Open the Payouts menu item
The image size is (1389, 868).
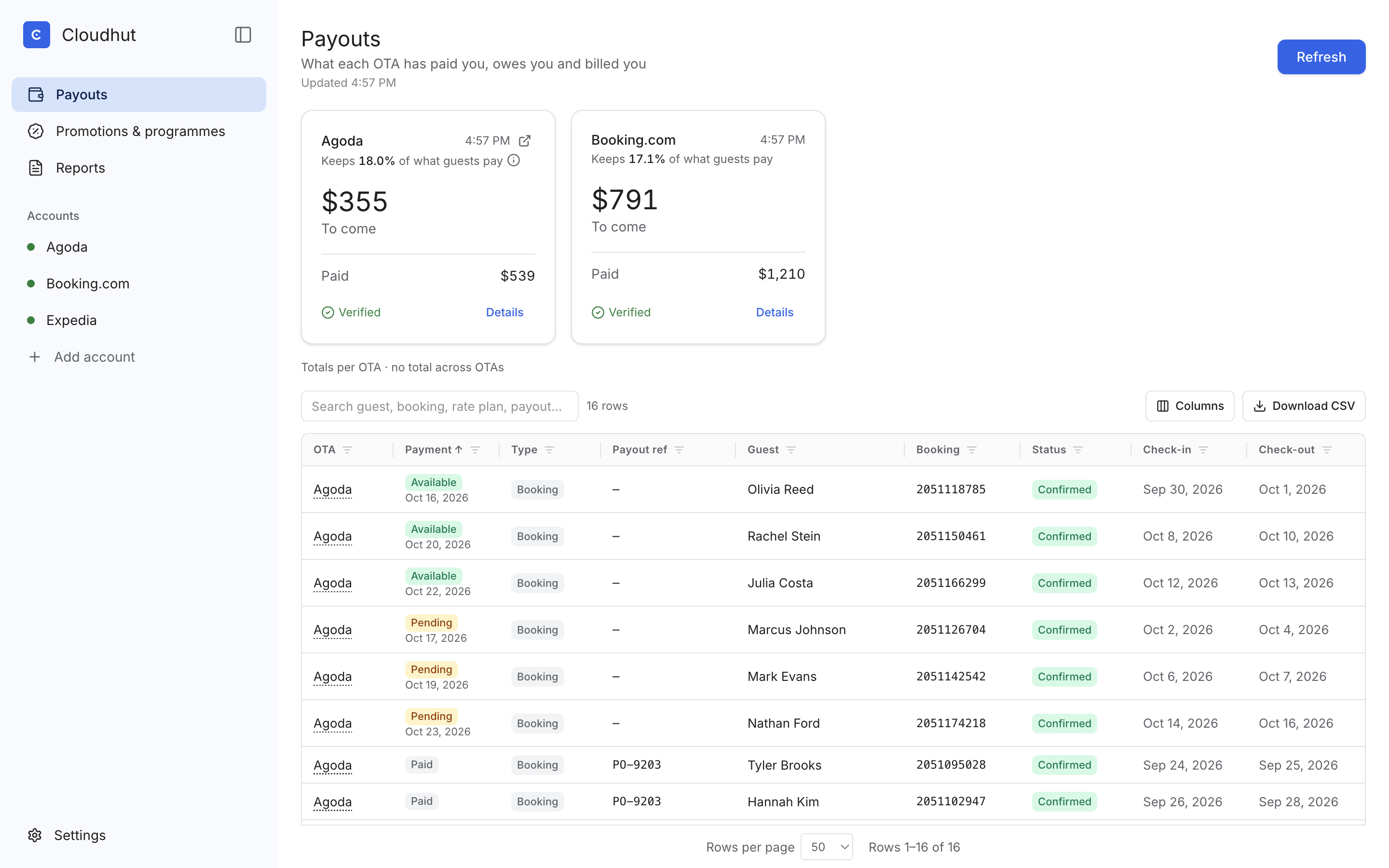tap(139, 95)
